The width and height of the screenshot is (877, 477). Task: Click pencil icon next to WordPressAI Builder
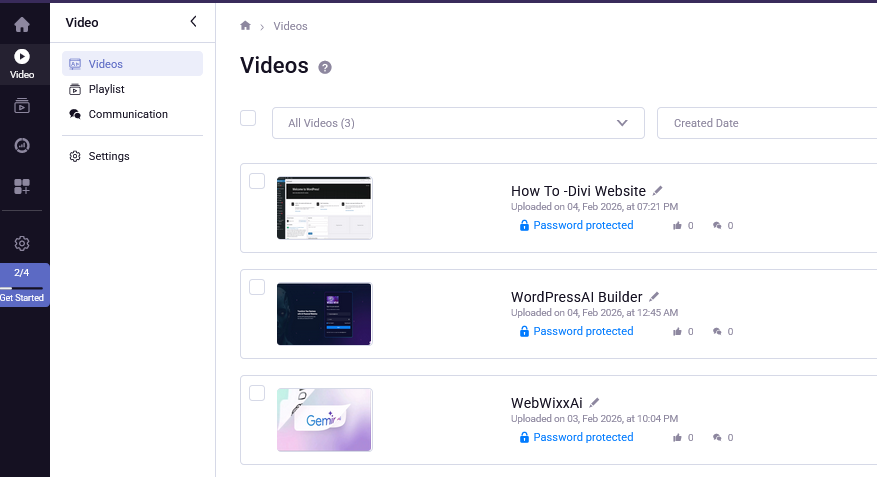click(654, 296)
